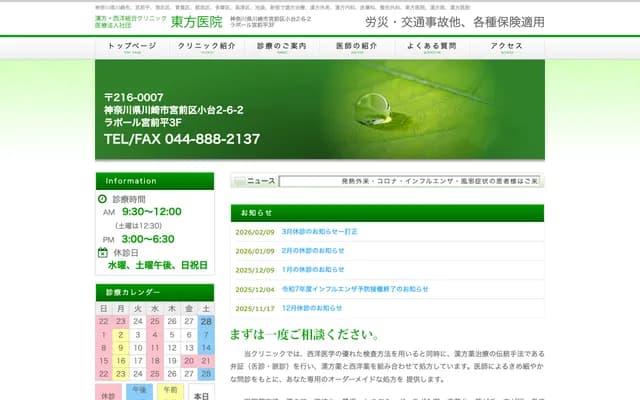
Task: Click the calendar icon beside 休診日
Action: (x=104, y=253)
